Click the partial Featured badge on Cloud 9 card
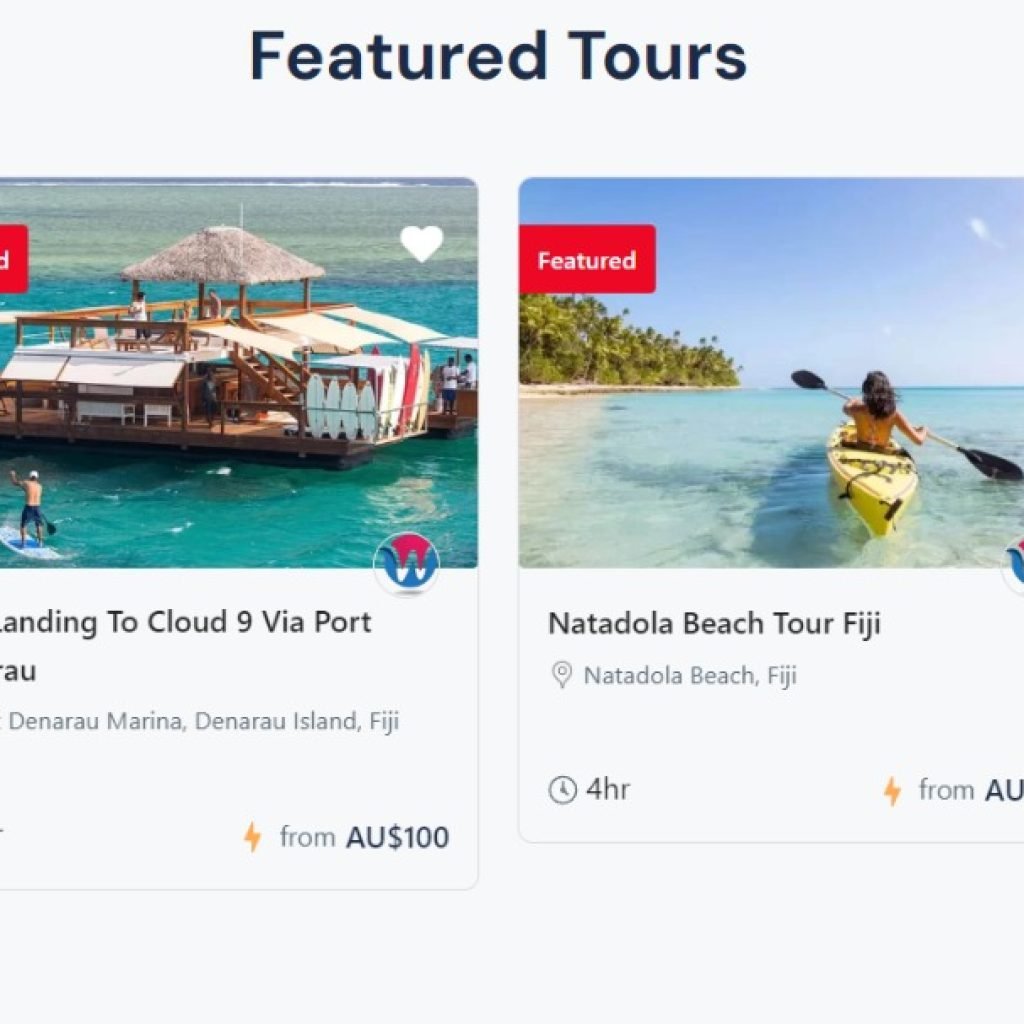 click(12, 260)
